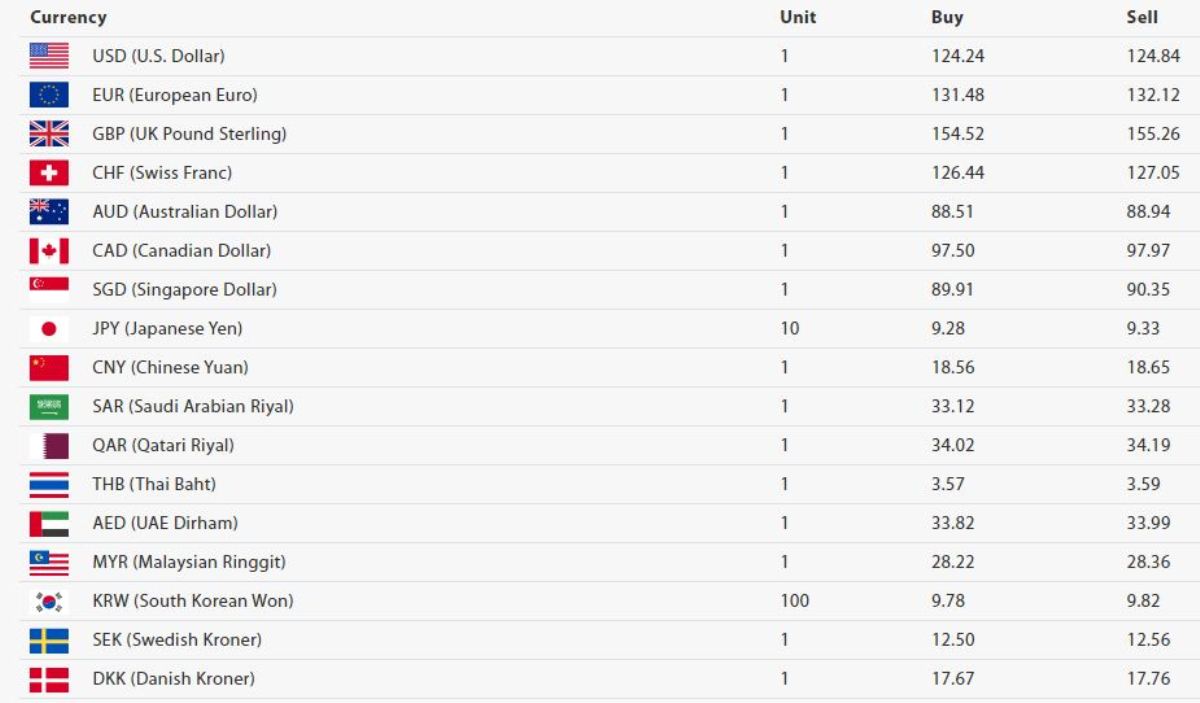Screen dimensions: 1200x703
Task: Click the Saudi Arabian green flag
Action: click(49, 407)
